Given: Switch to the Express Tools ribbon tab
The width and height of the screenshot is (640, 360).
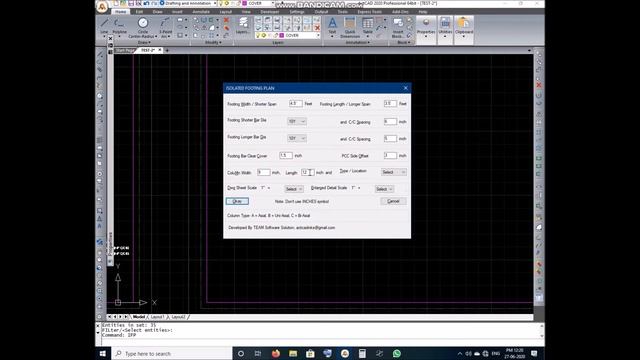Looking at the screenshot, I should point(369,12).
